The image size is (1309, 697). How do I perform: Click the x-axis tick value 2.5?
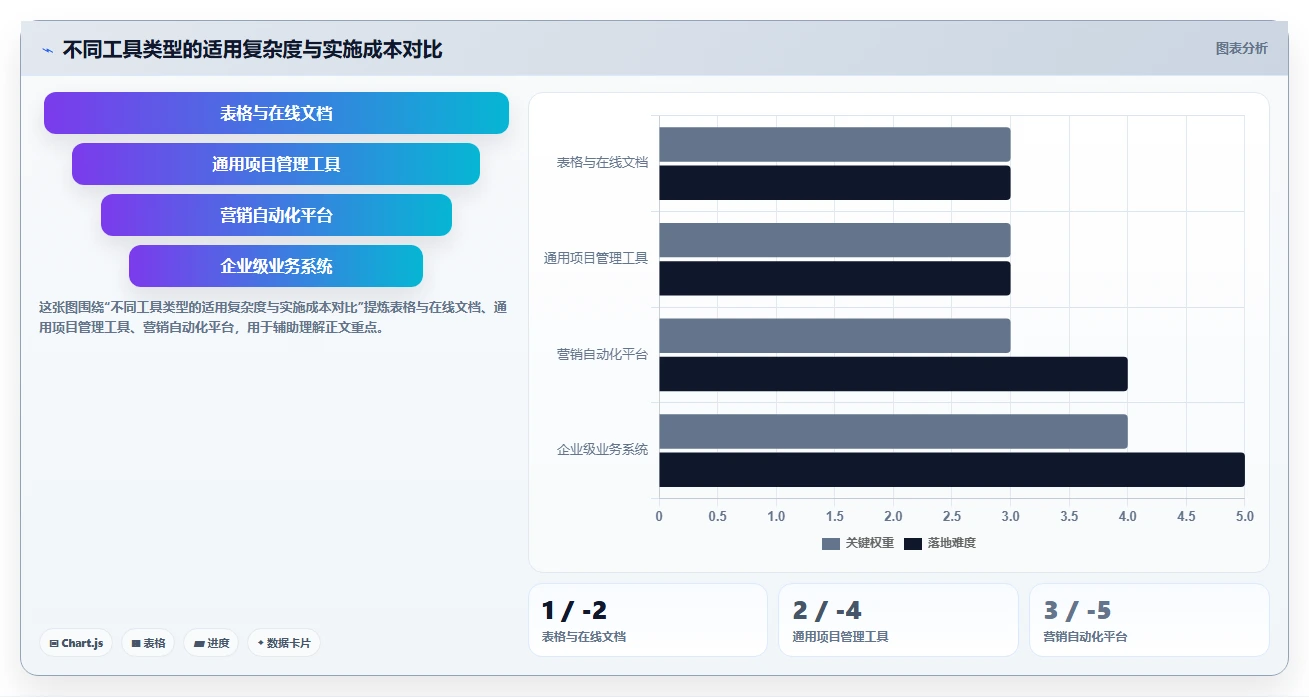point(952,516)
